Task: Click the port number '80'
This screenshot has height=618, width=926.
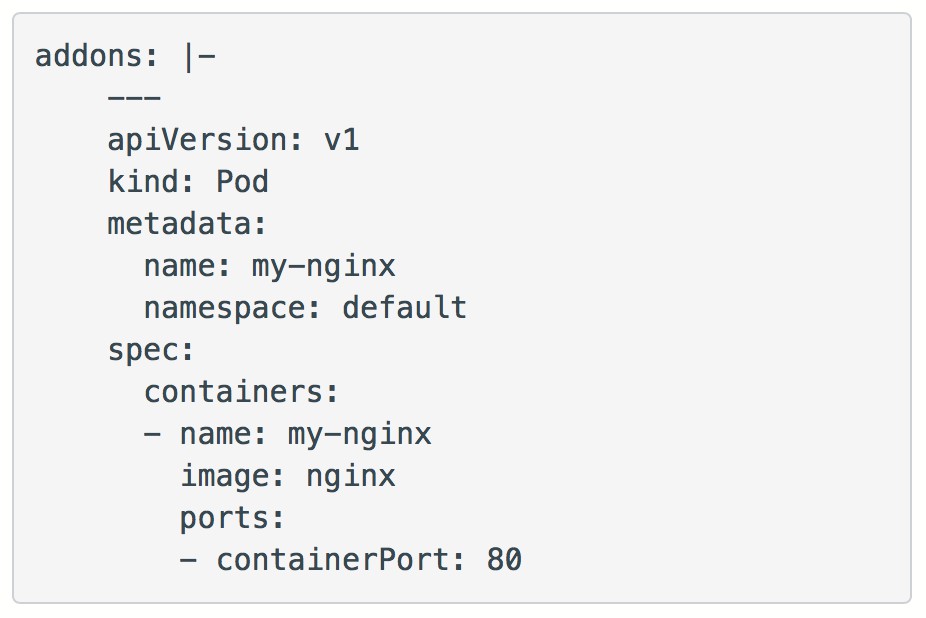Action: pos(504,560)
